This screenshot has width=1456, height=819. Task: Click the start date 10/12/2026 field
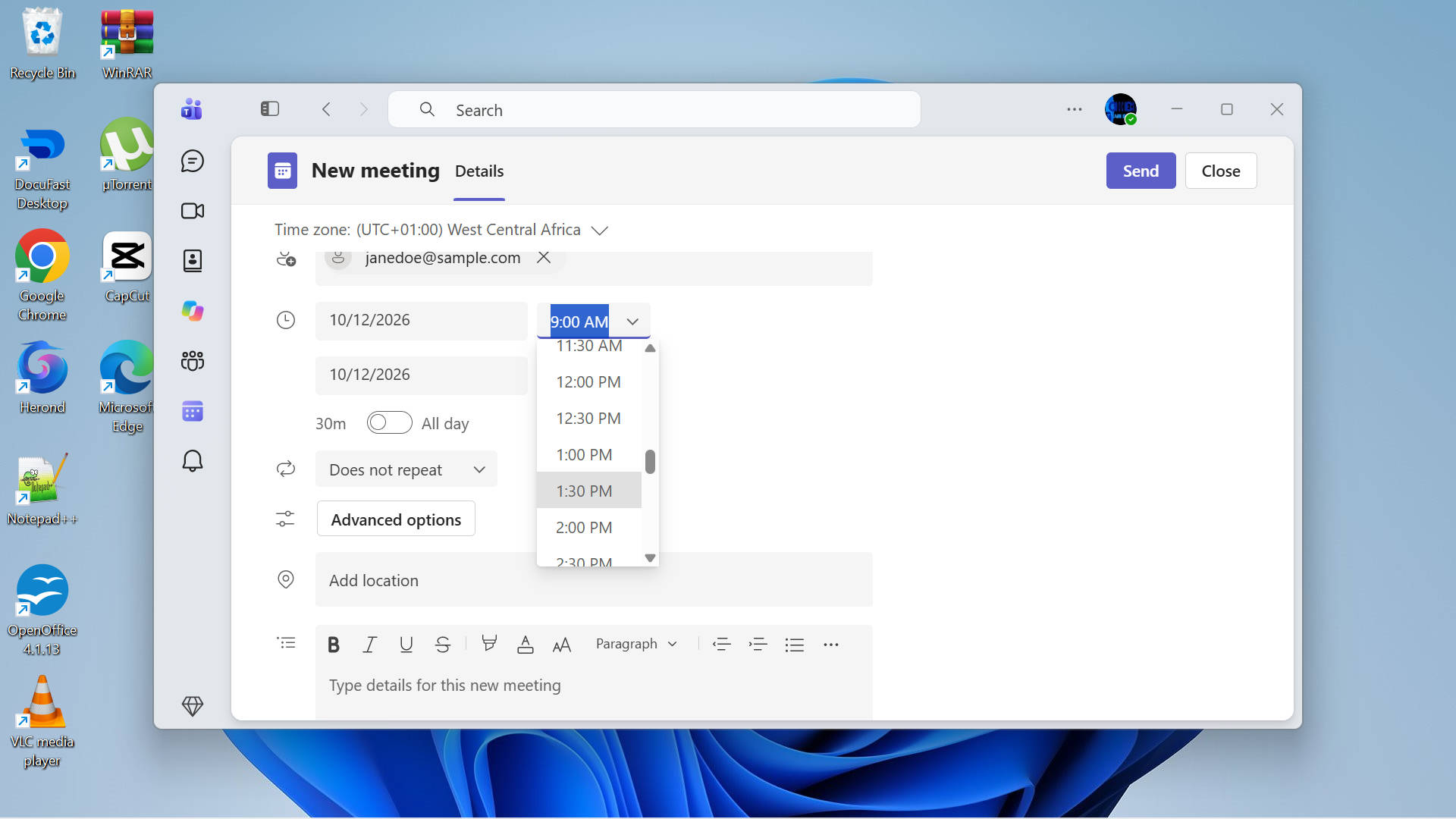tap(422, 320)
